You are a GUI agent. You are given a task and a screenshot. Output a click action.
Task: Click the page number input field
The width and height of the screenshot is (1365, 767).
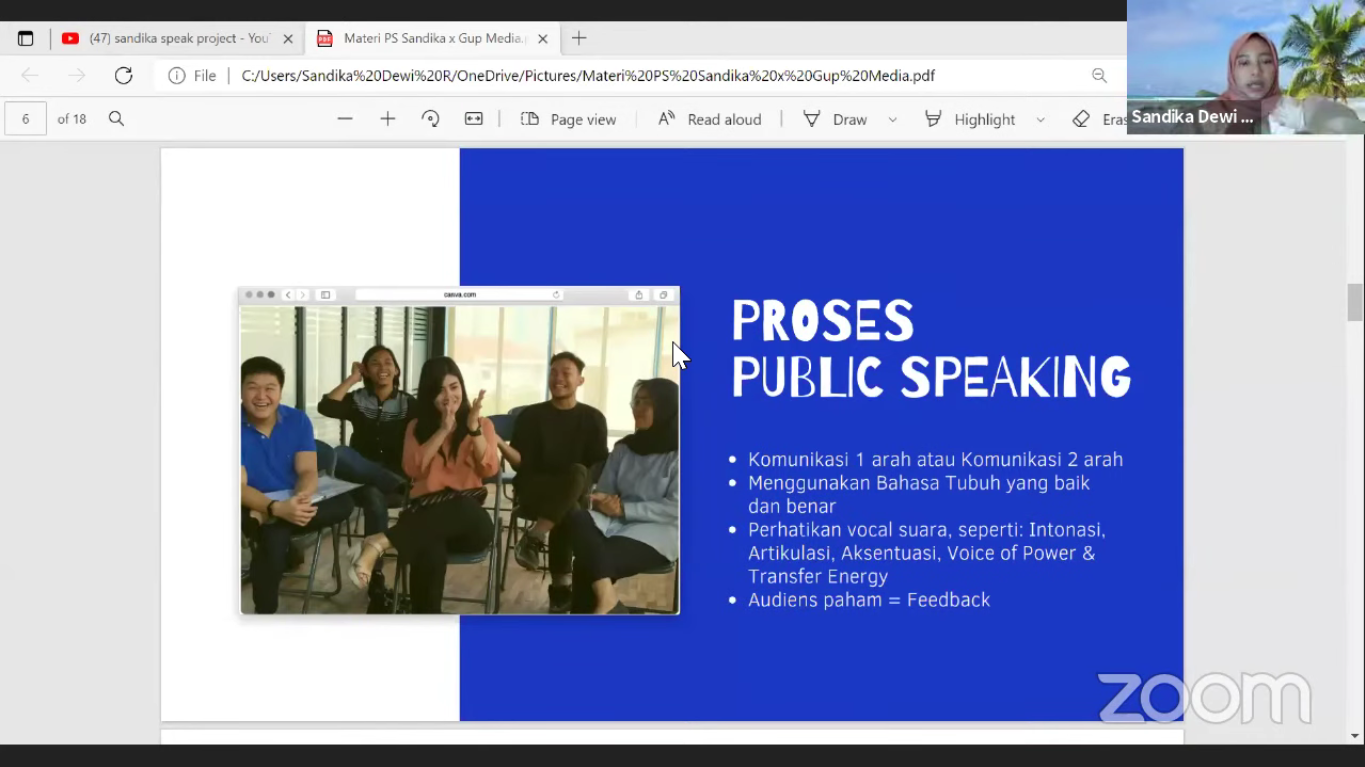click(26, 119)
